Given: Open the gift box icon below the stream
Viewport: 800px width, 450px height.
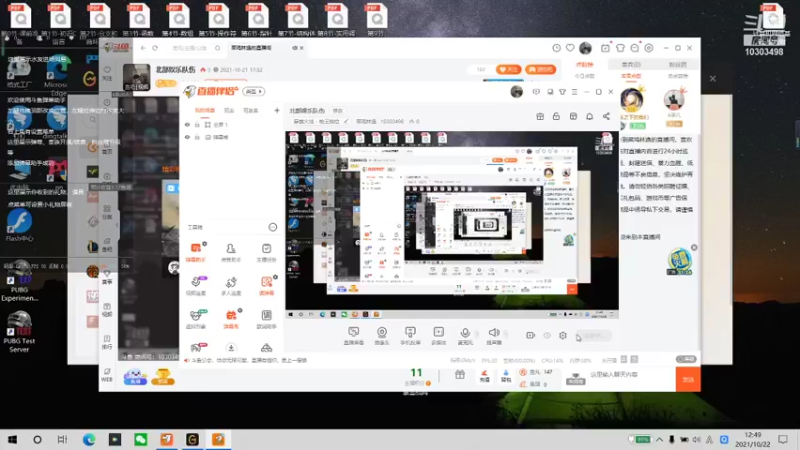Looking at the screenshot, I should tap(460, 375).
